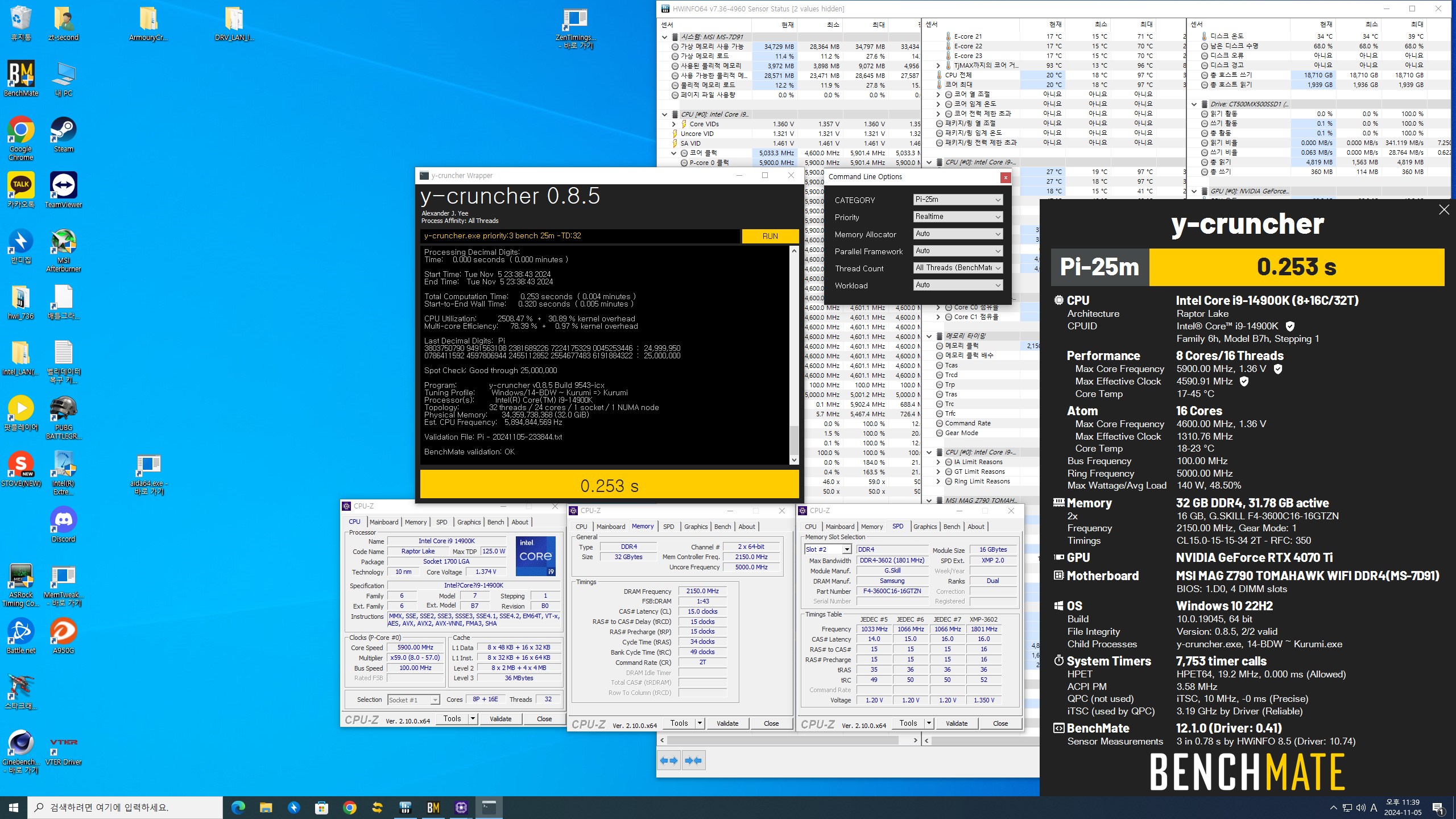Image resolution: width=1456 pixels, height=819 pixels.
Task: Open the Parallel Framework dropdown
Action: coord(958,251)
